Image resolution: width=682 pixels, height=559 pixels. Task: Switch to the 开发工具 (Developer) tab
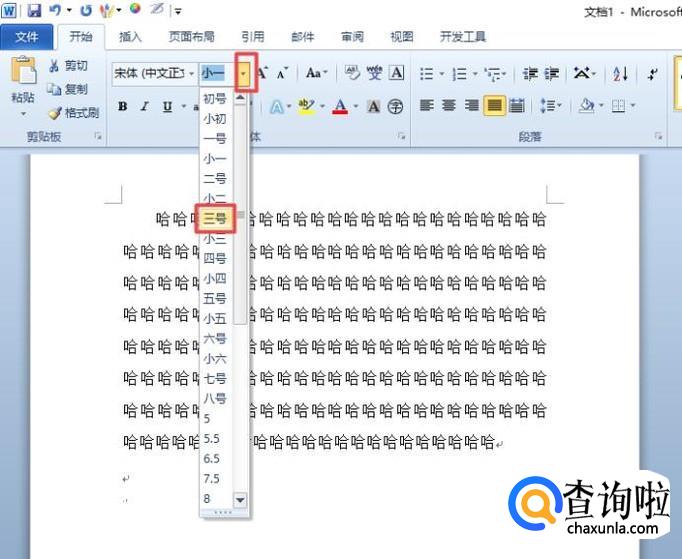click(x=463, y=37)
